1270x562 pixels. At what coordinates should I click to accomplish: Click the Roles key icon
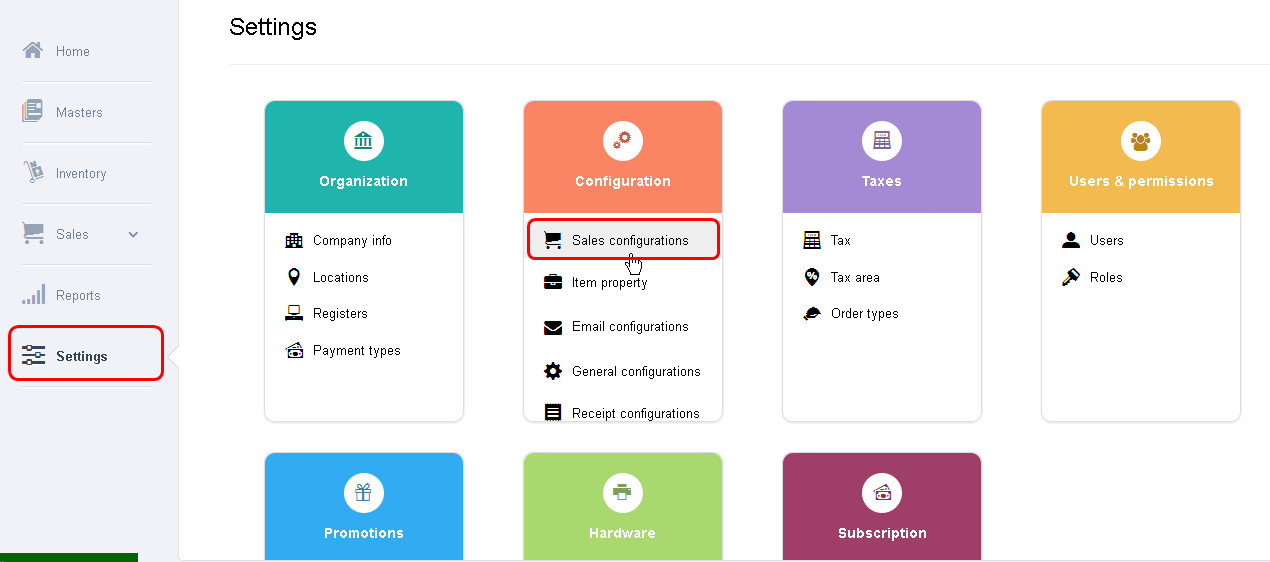(x=1071, y=277)
